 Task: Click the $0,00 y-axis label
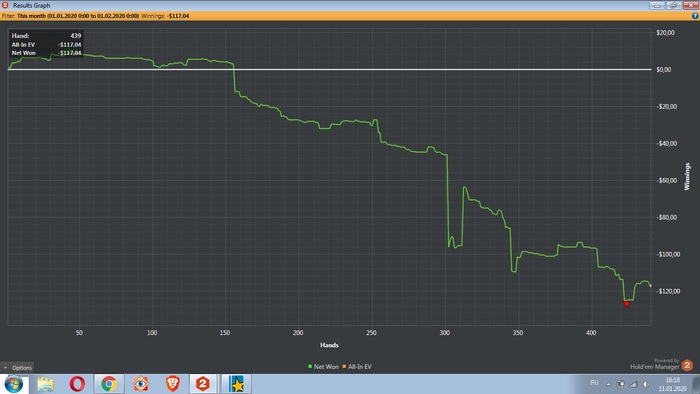(663, 70)
